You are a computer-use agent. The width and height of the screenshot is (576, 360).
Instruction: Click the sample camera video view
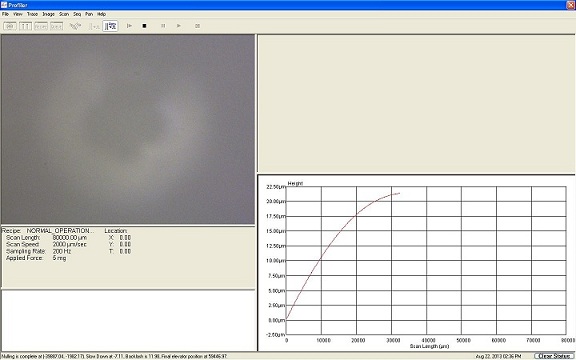click(x=128, y=129)
